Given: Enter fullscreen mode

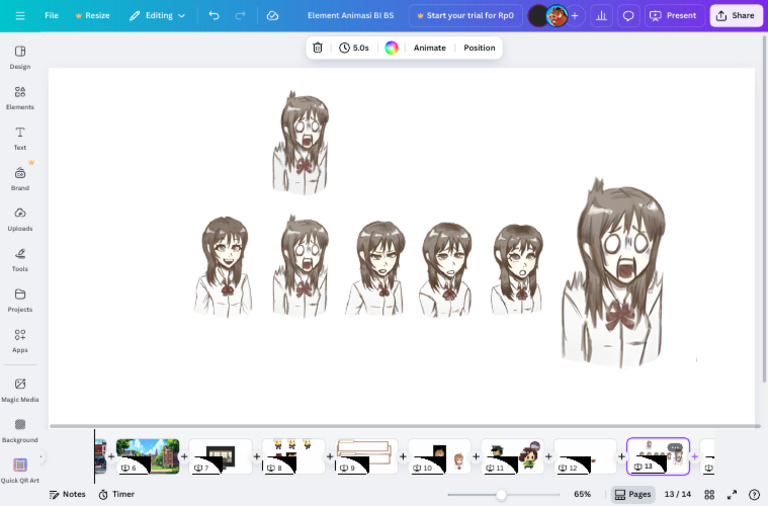Looking at the screenshot, I should (x=732, y=495).
